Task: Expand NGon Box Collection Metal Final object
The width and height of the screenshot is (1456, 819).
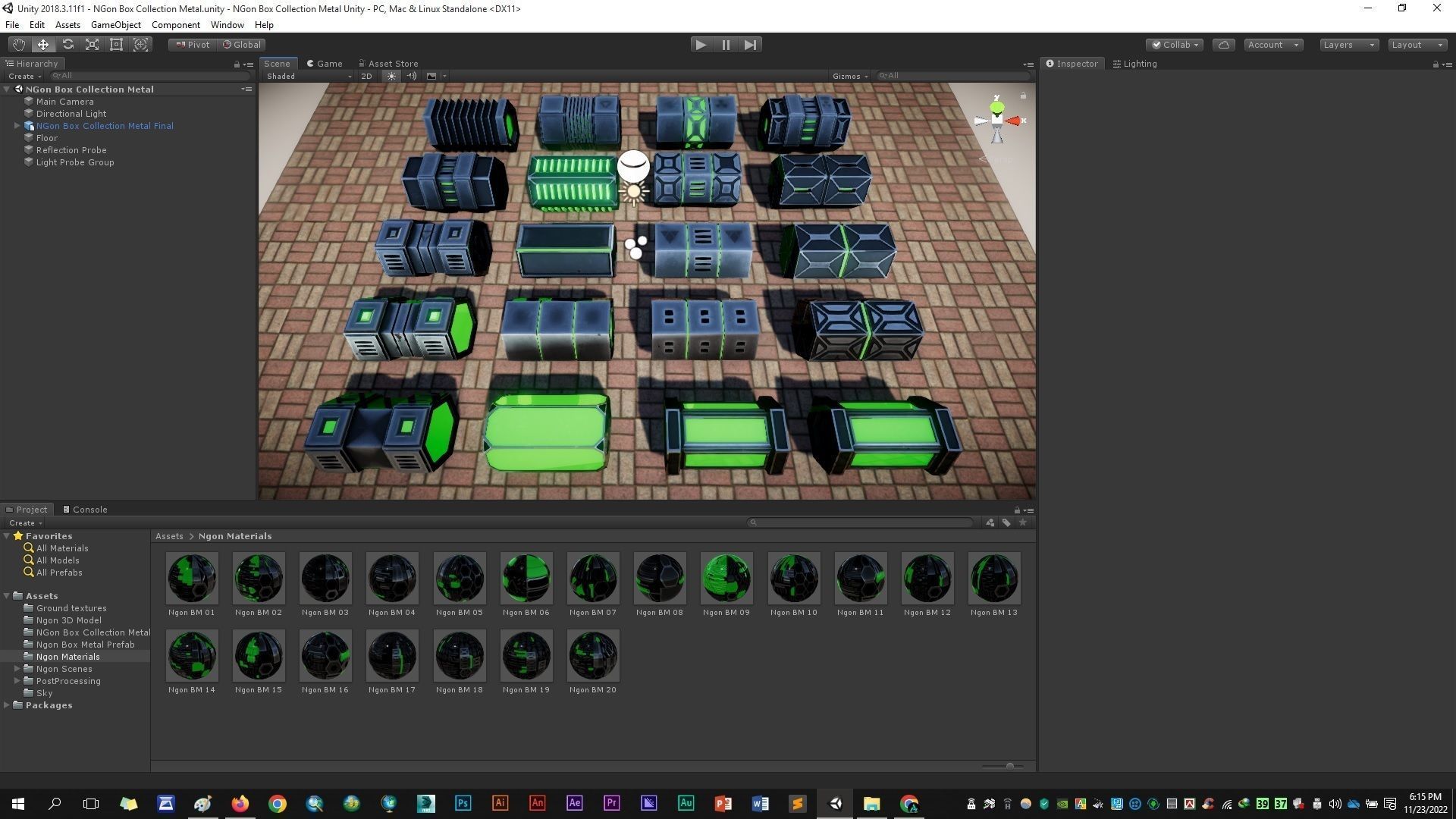Action: pos(17,126)
